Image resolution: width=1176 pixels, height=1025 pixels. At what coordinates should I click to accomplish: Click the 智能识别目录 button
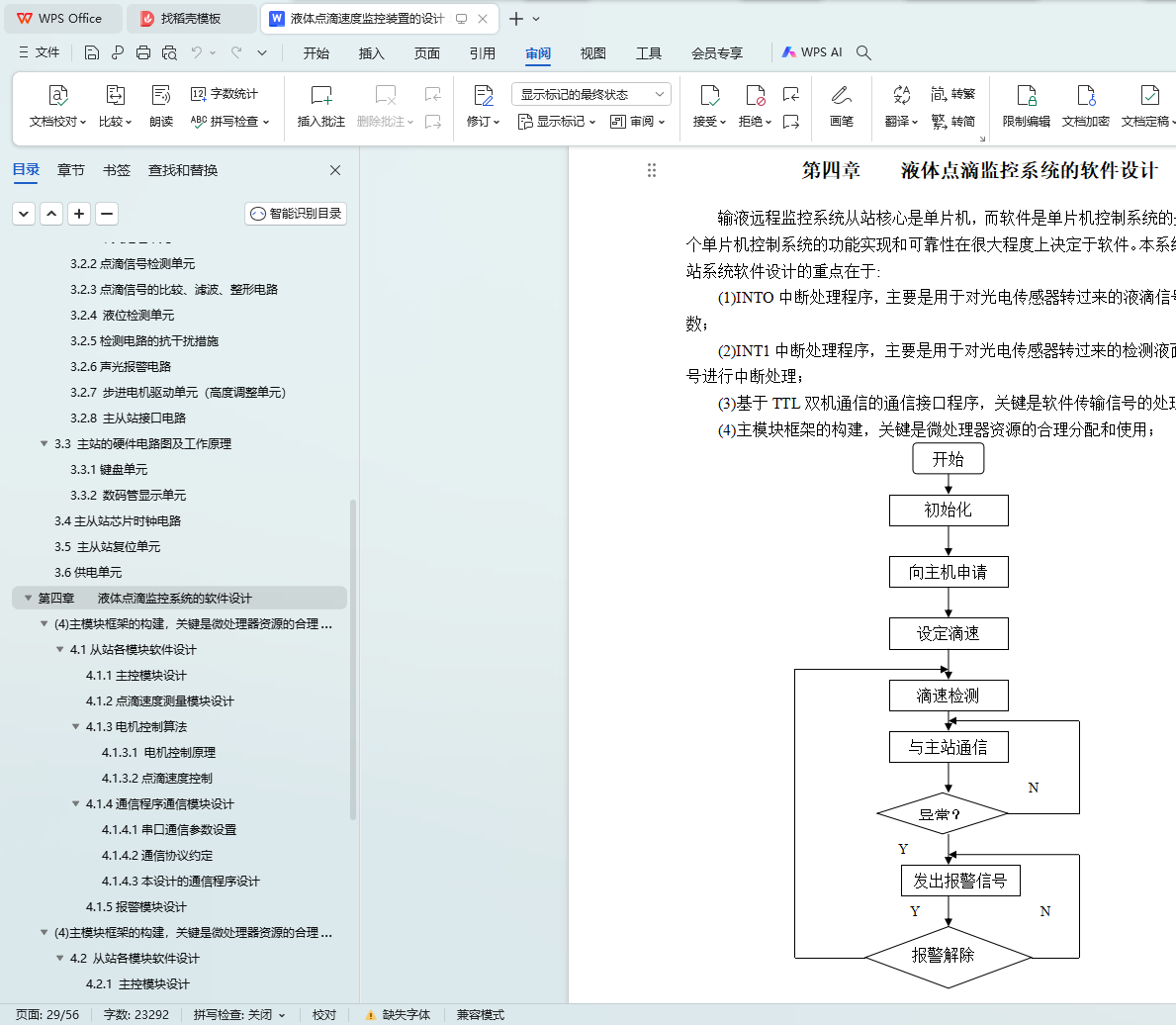coord(296,213)
